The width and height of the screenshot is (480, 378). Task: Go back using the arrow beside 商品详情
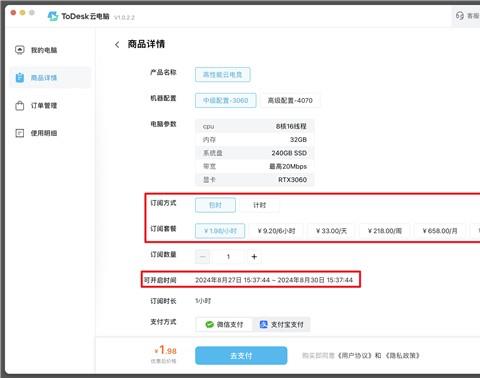117,44
